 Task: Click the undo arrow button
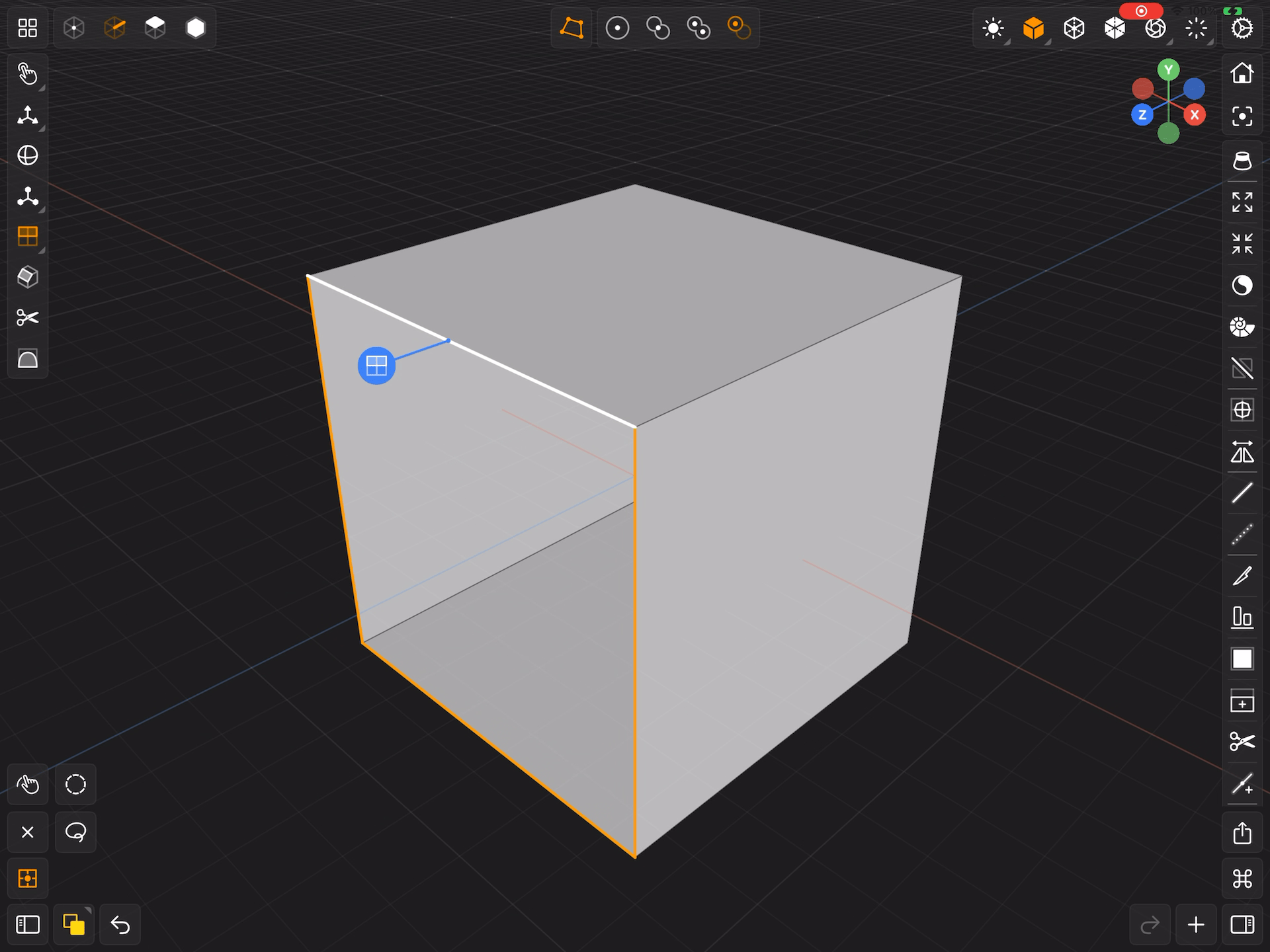[x=120, y=924]
